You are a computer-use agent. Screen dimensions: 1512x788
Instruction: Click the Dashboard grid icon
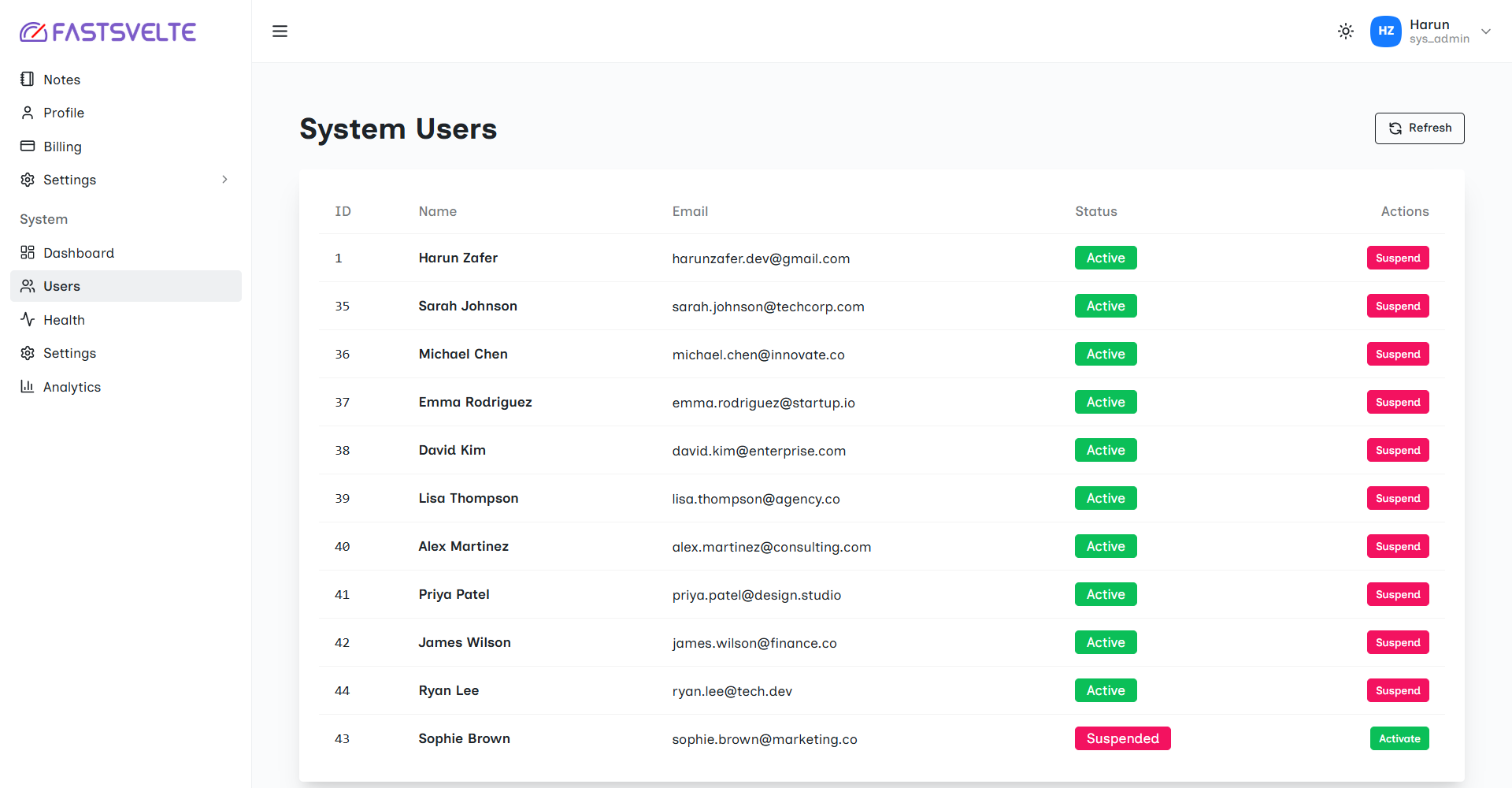28,253
